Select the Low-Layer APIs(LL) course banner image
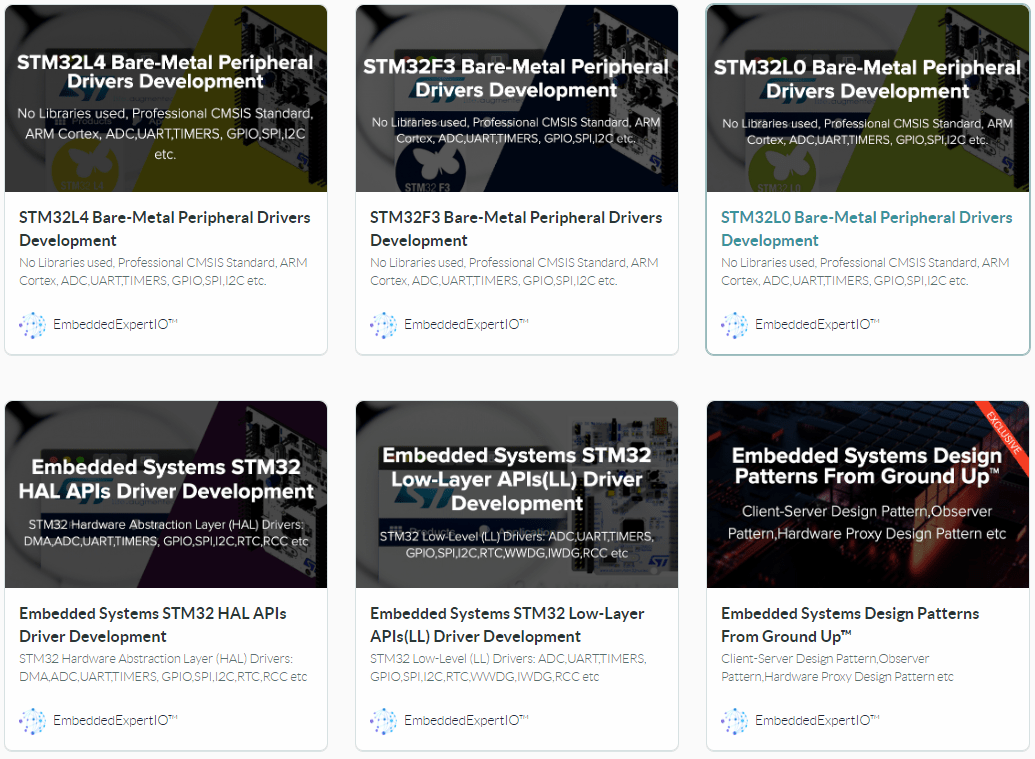 pyautogui.click(x=517, y=494)
